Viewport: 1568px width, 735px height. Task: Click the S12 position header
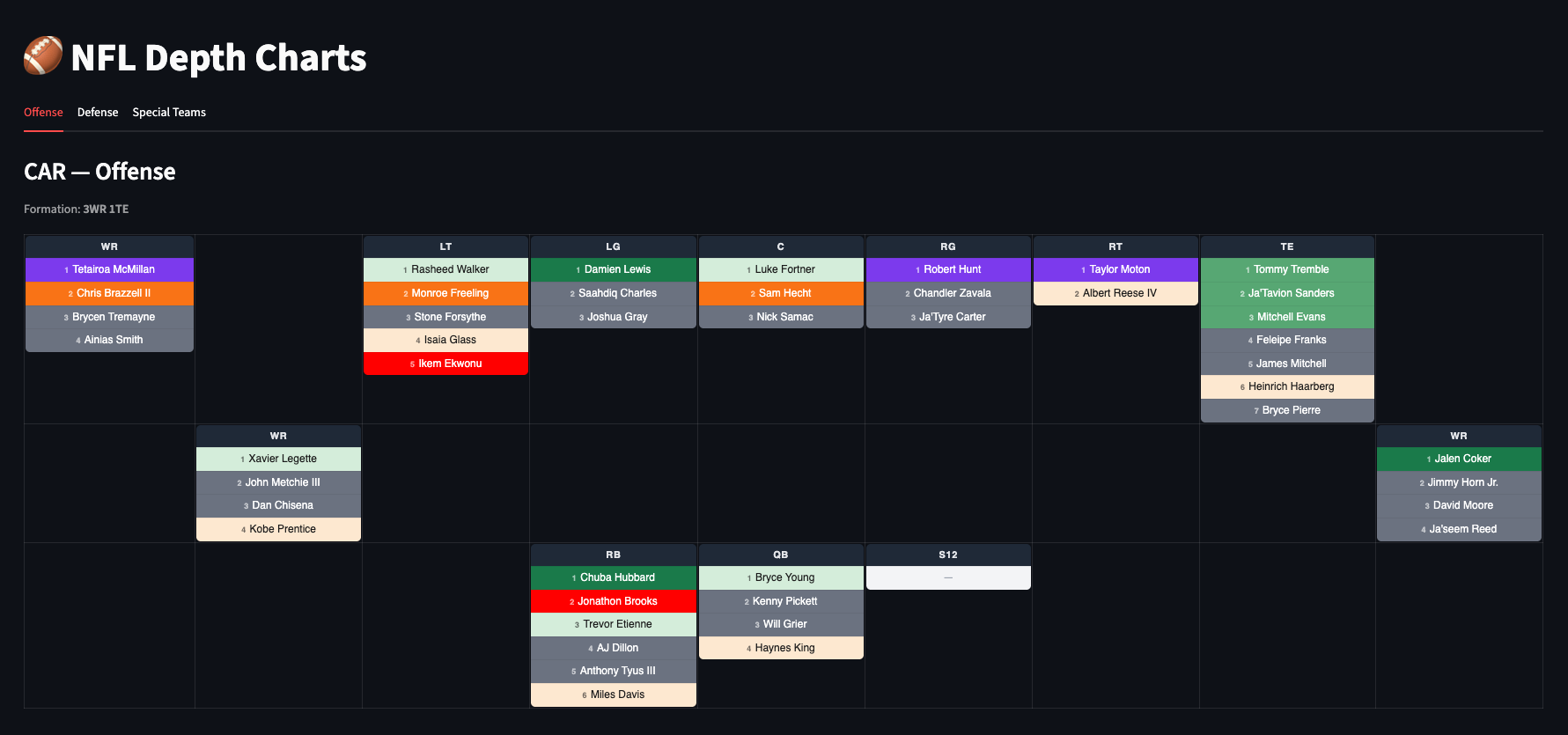[948, 555]
